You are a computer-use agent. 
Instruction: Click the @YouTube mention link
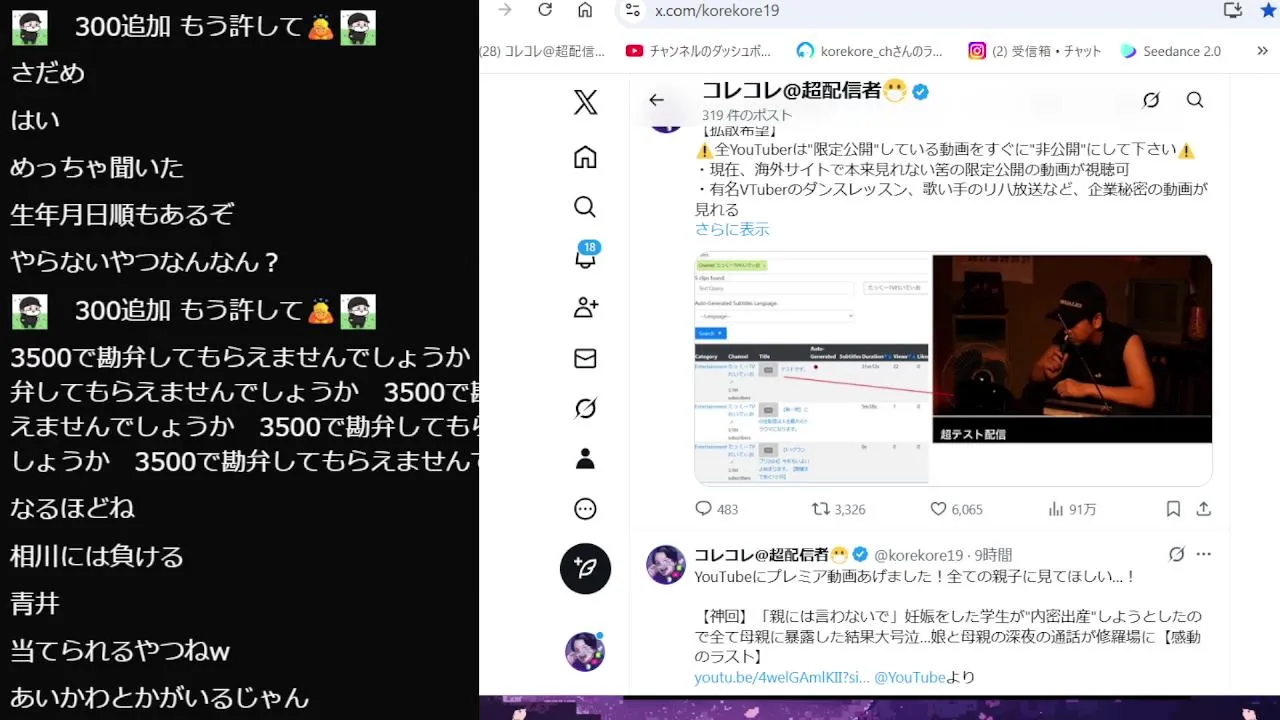tap(910, 677)
